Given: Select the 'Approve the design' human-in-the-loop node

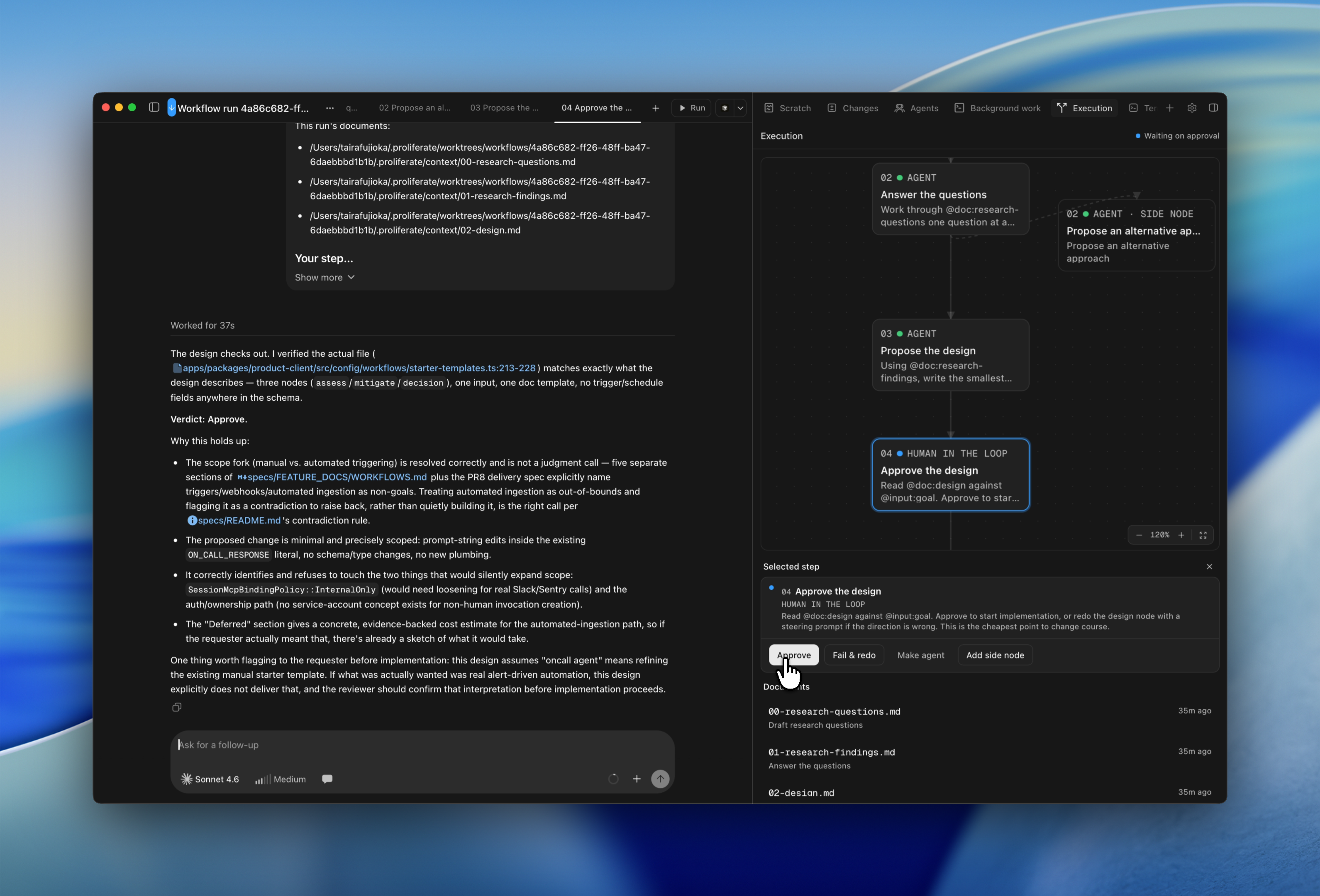Looking at the screenshot, I should point(950,475).
